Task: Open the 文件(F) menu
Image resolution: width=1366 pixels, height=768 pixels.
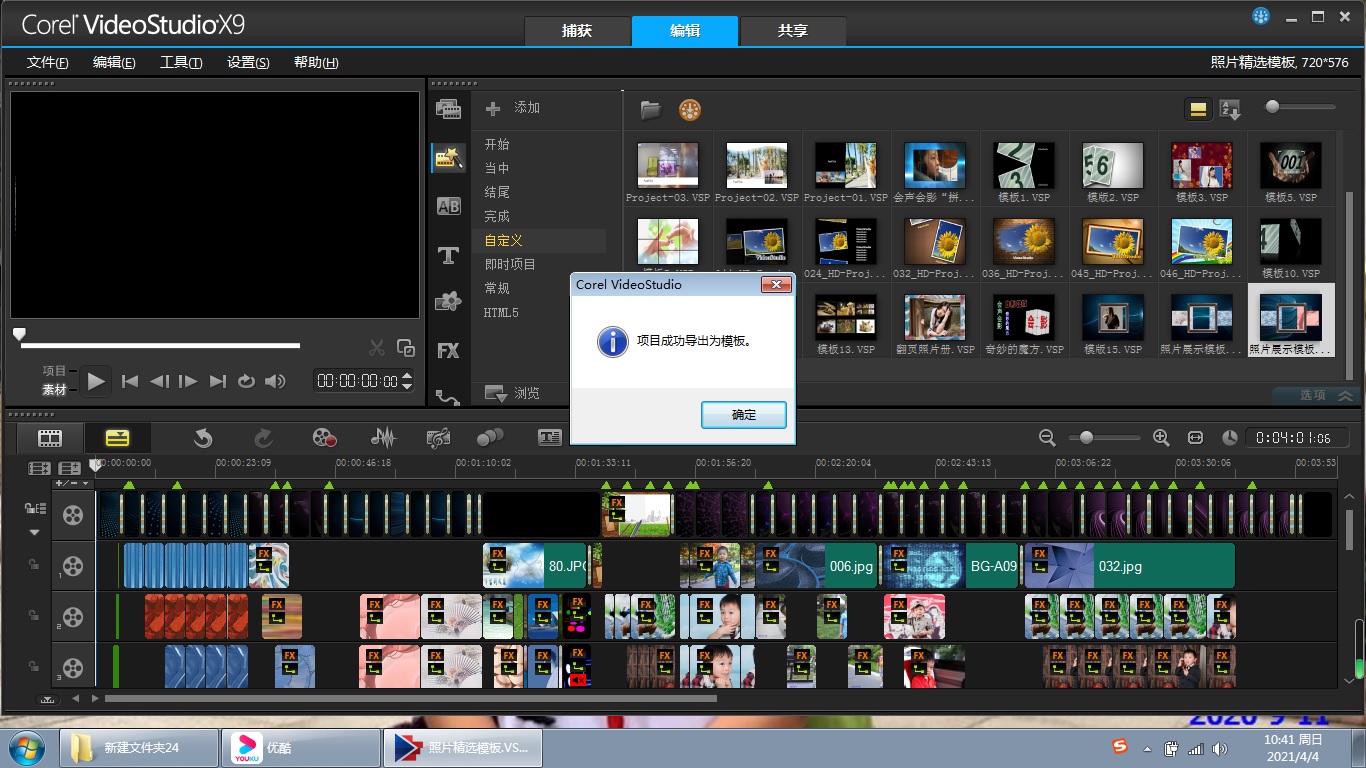Action: point(48,62)
